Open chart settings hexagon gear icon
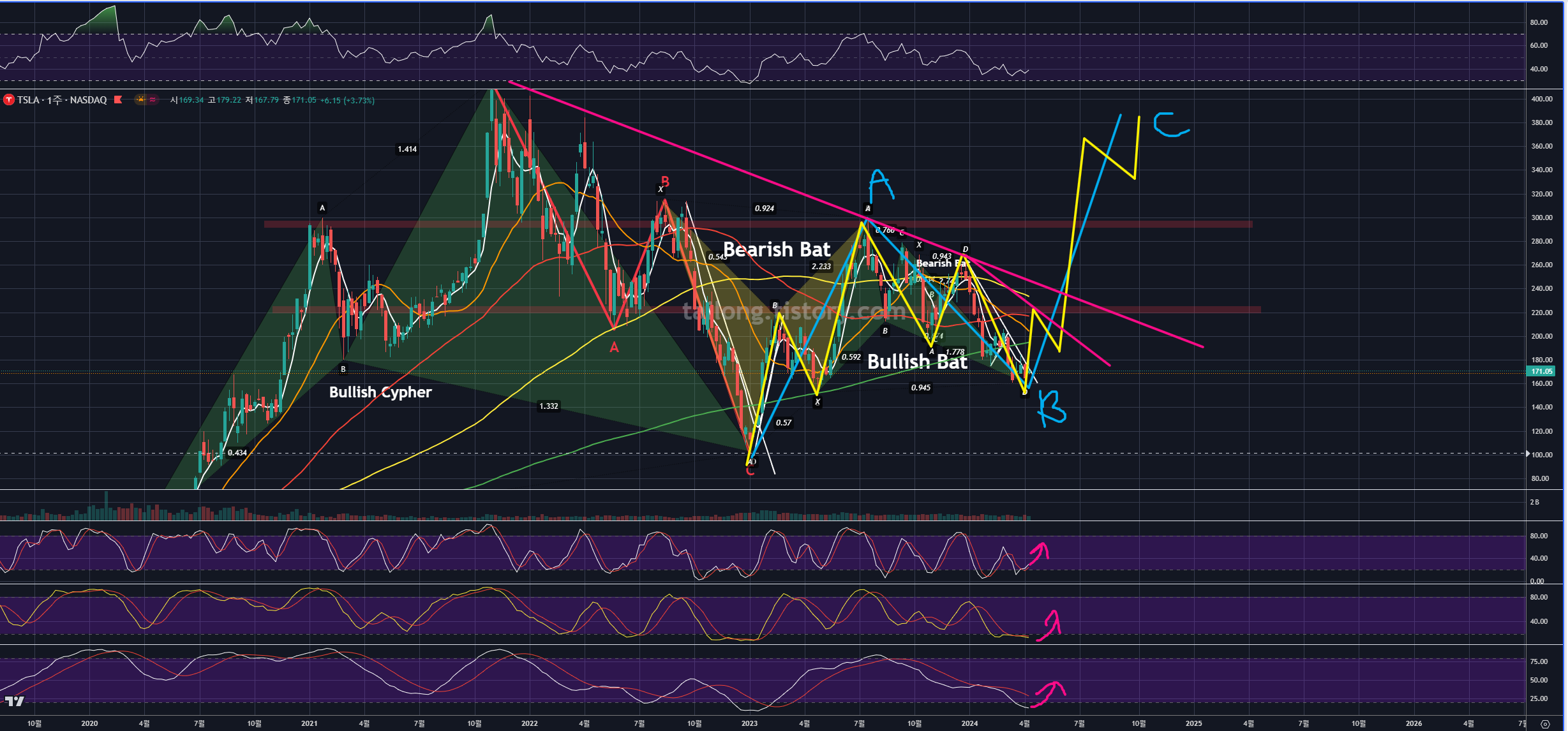 1545,724
